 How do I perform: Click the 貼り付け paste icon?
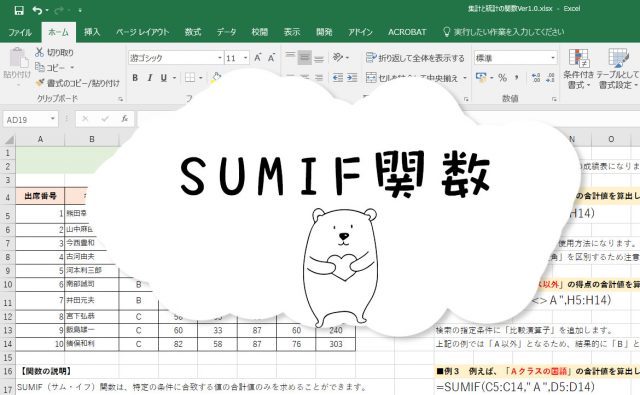[18, 58]
